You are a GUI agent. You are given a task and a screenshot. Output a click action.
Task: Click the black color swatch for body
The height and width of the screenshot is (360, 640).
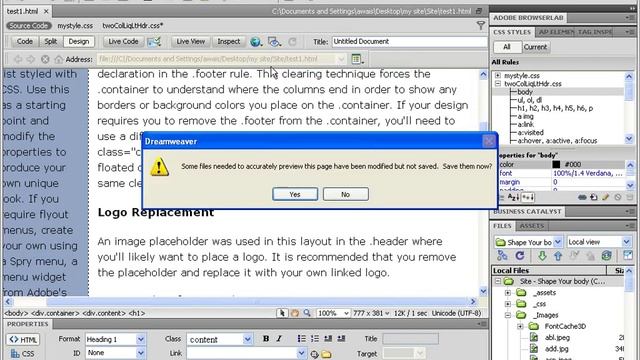click(556, 164)
